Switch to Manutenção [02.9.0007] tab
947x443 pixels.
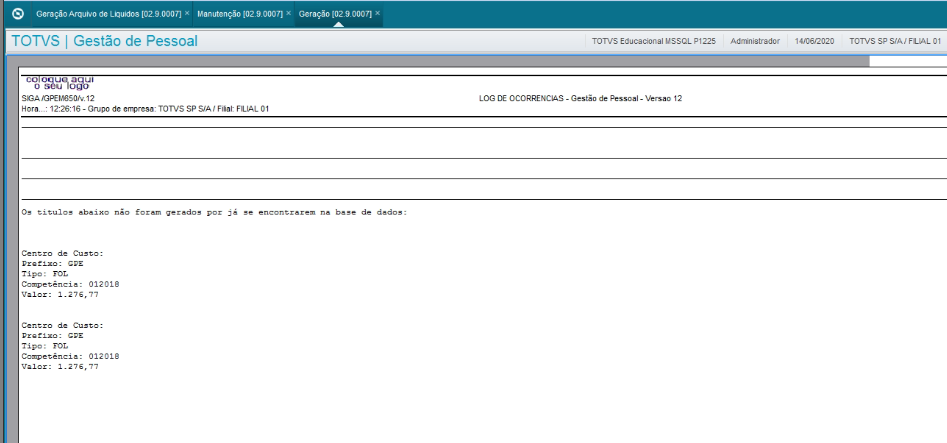coord(240,13)
